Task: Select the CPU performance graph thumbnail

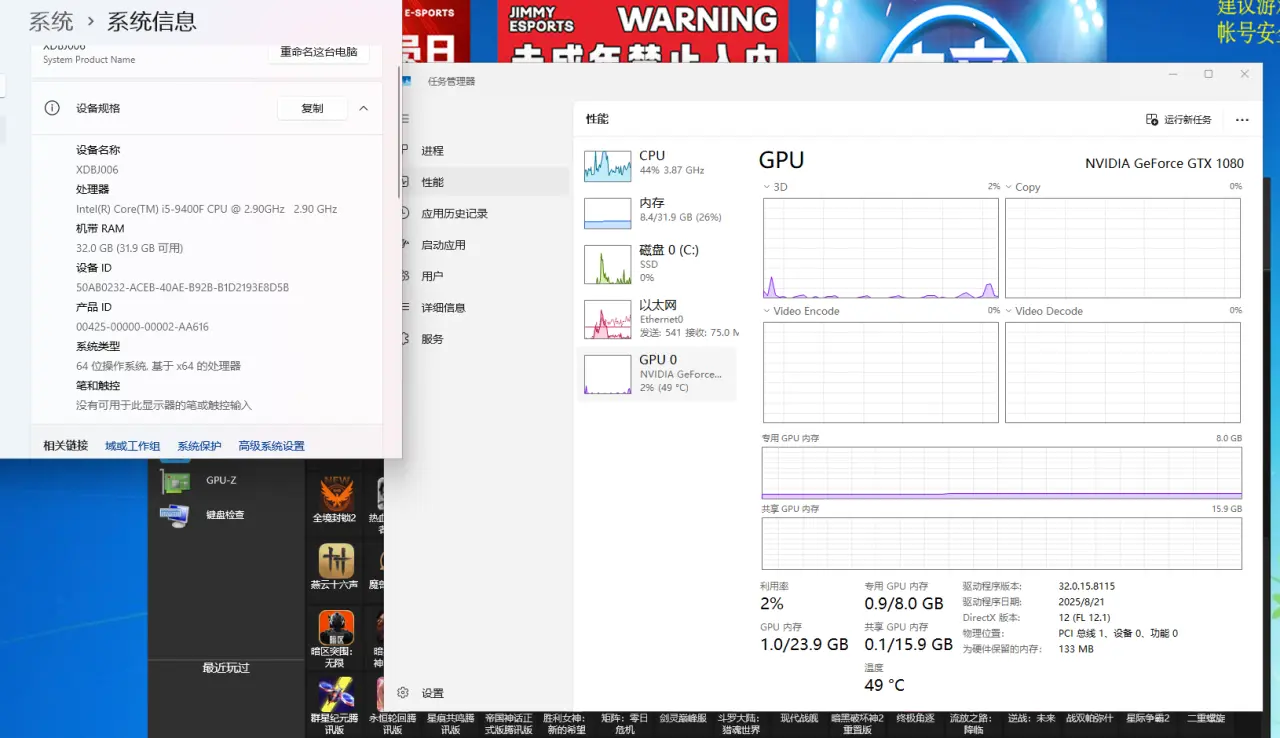Action: (x=607, y=165)
